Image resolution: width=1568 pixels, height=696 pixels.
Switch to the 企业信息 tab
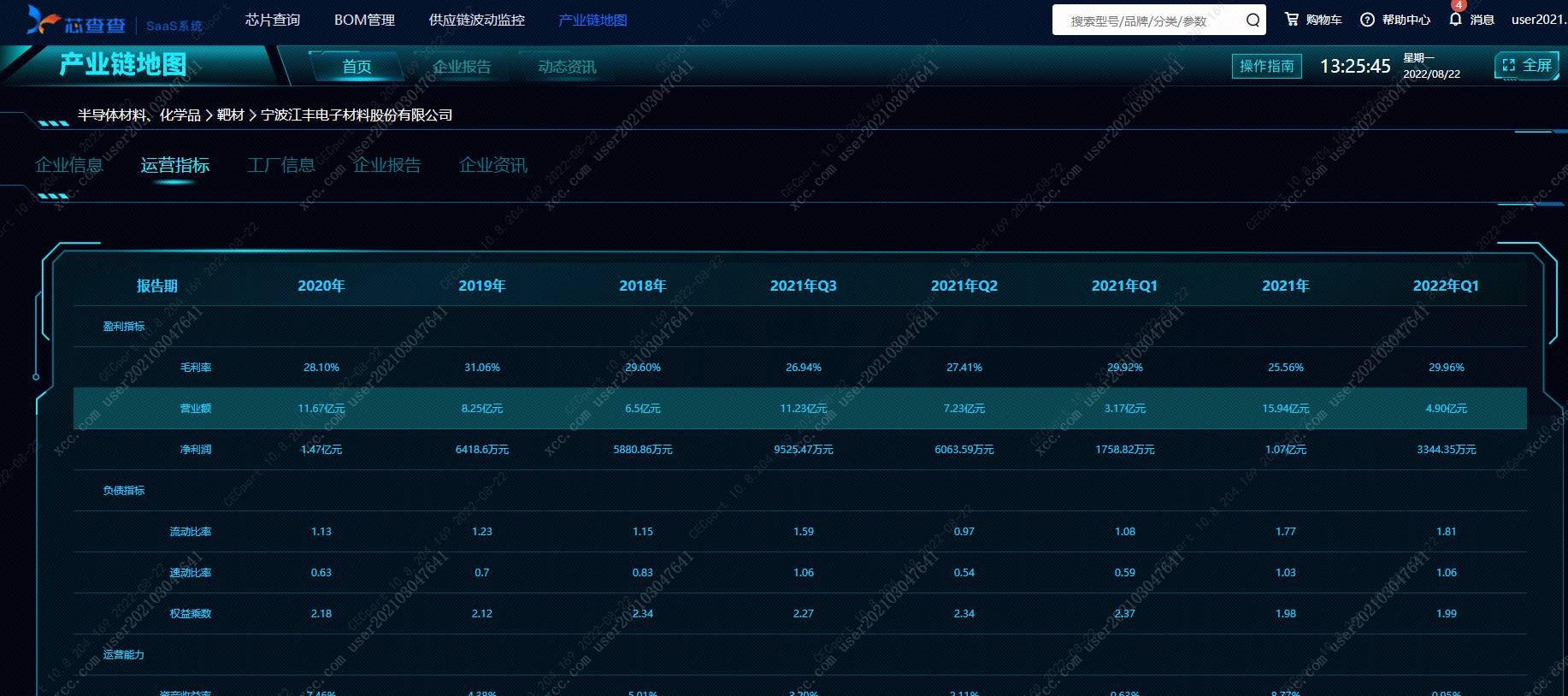69,165
